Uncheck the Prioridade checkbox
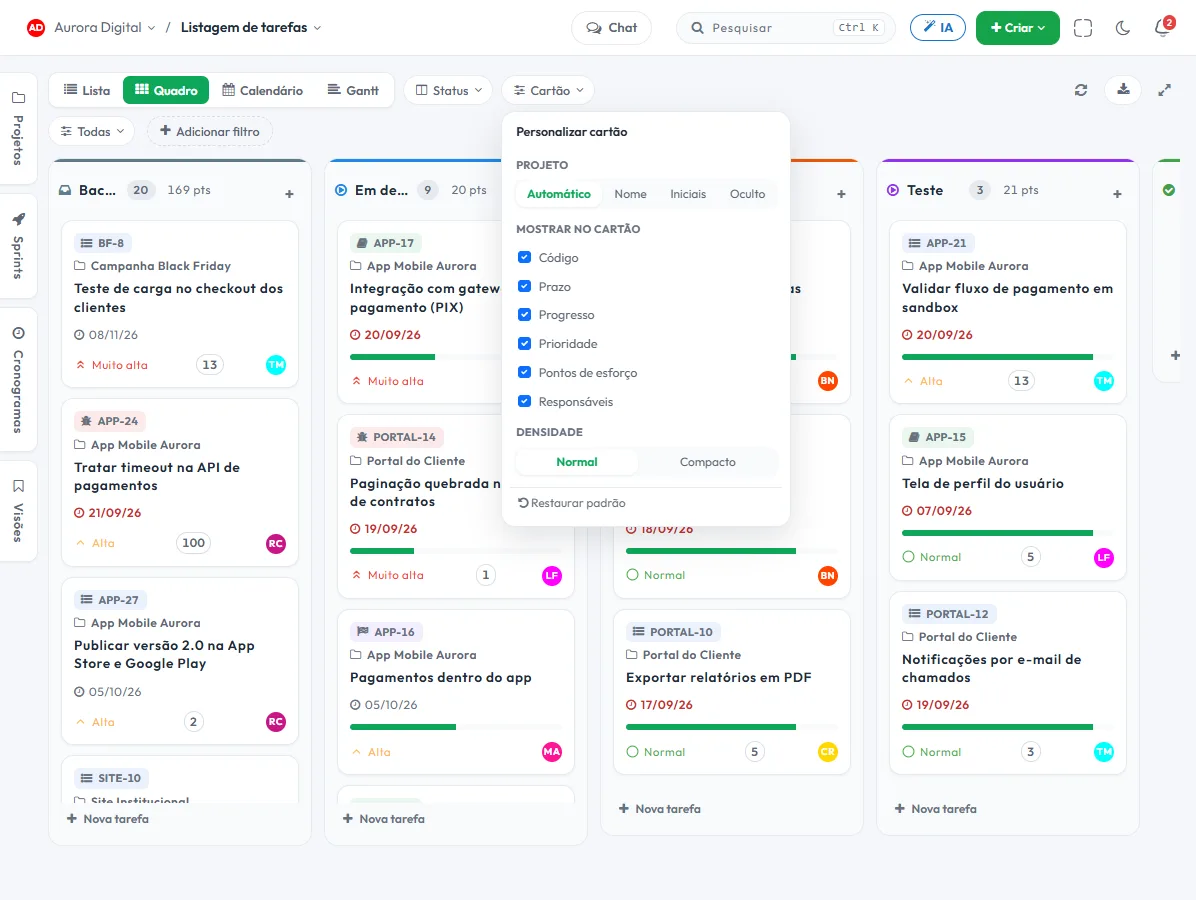 [x=524, y=343]
